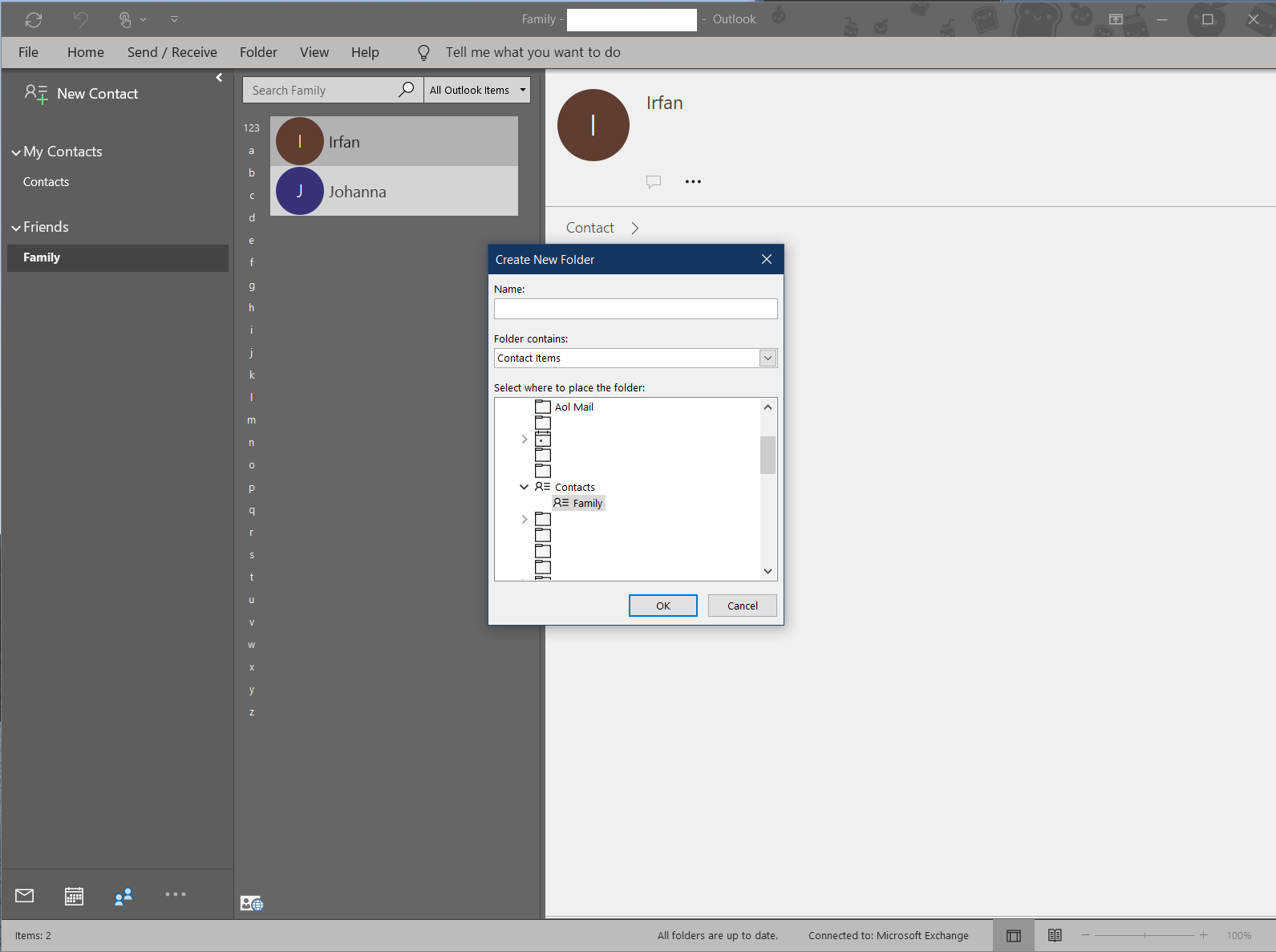The width and height of the screenshot is (1276, 952).
Task: Switch to People view icon
Action: [x=123, y=896]
